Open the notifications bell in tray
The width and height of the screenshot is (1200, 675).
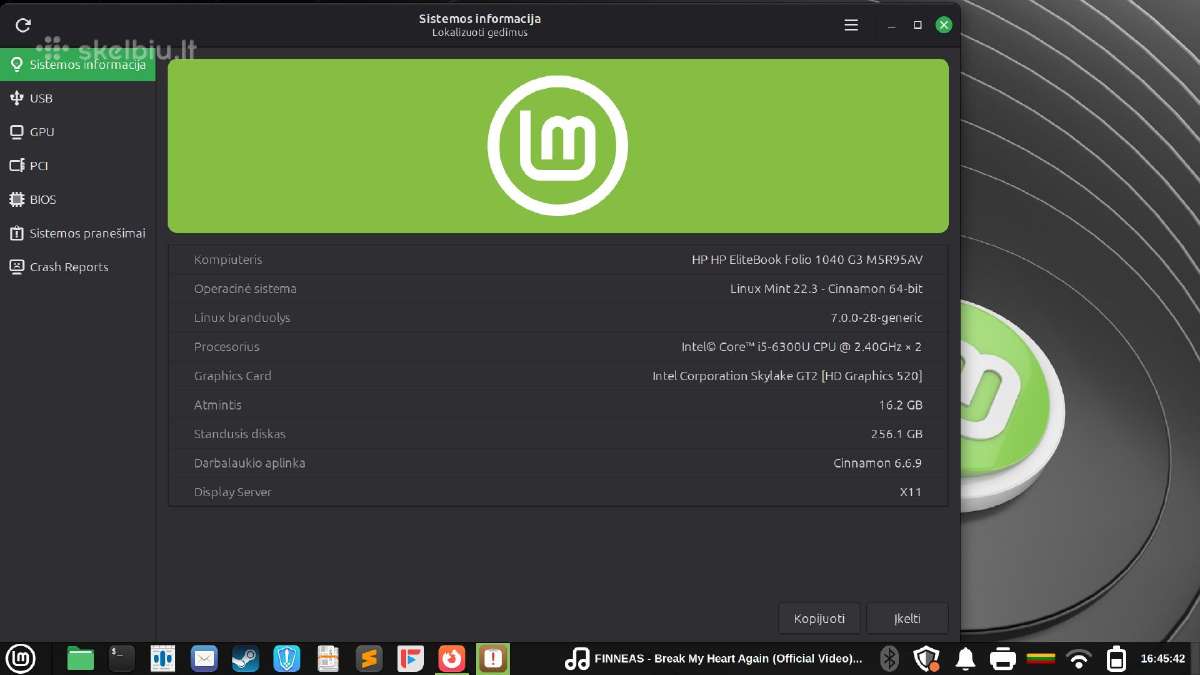[965, 658]
